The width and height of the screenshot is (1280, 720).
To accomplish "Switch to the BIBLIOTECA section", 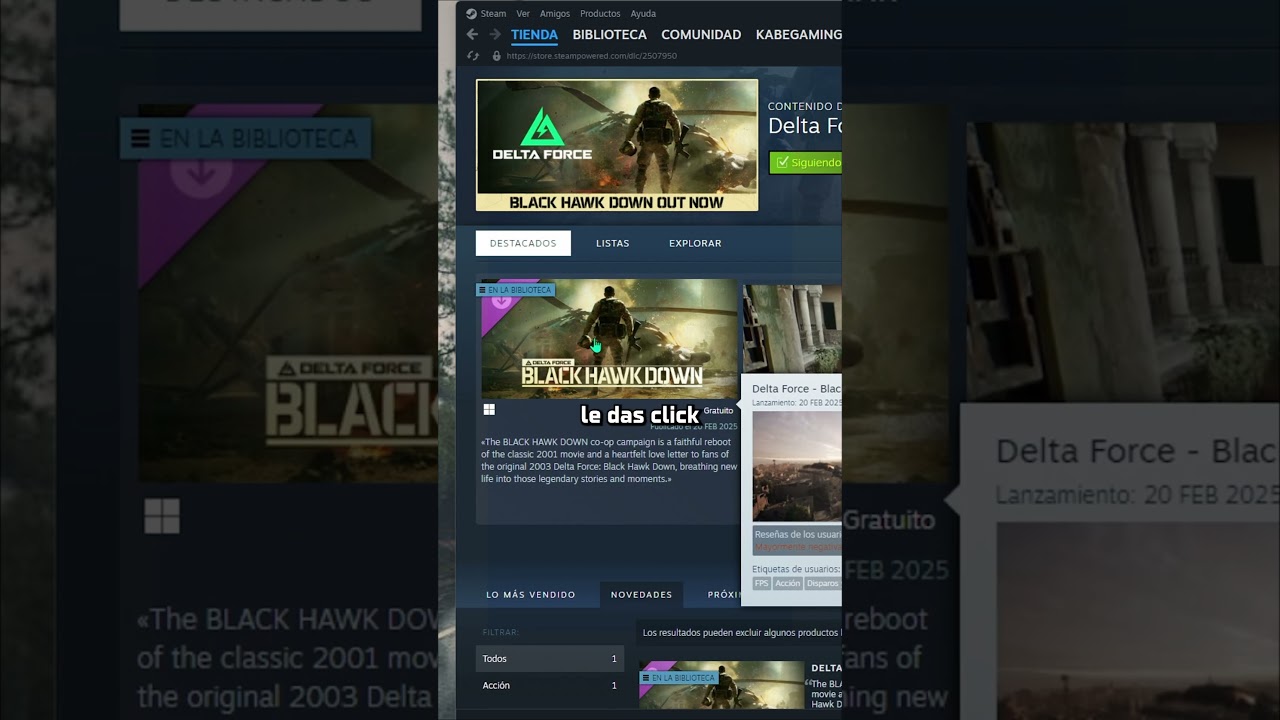I will pos(609,35).
